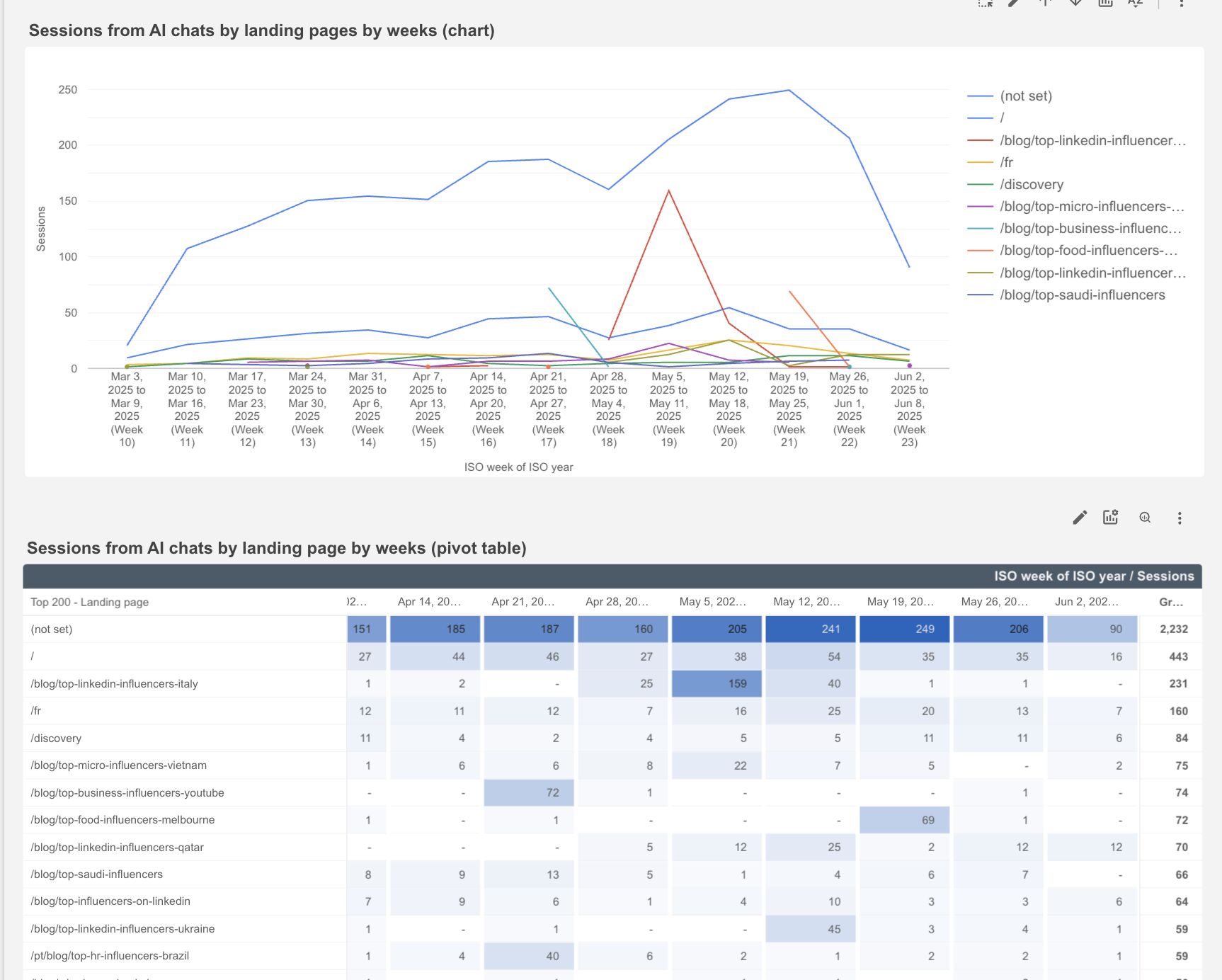Click the pencil edit icon above pivot table

click(1079, 518)
